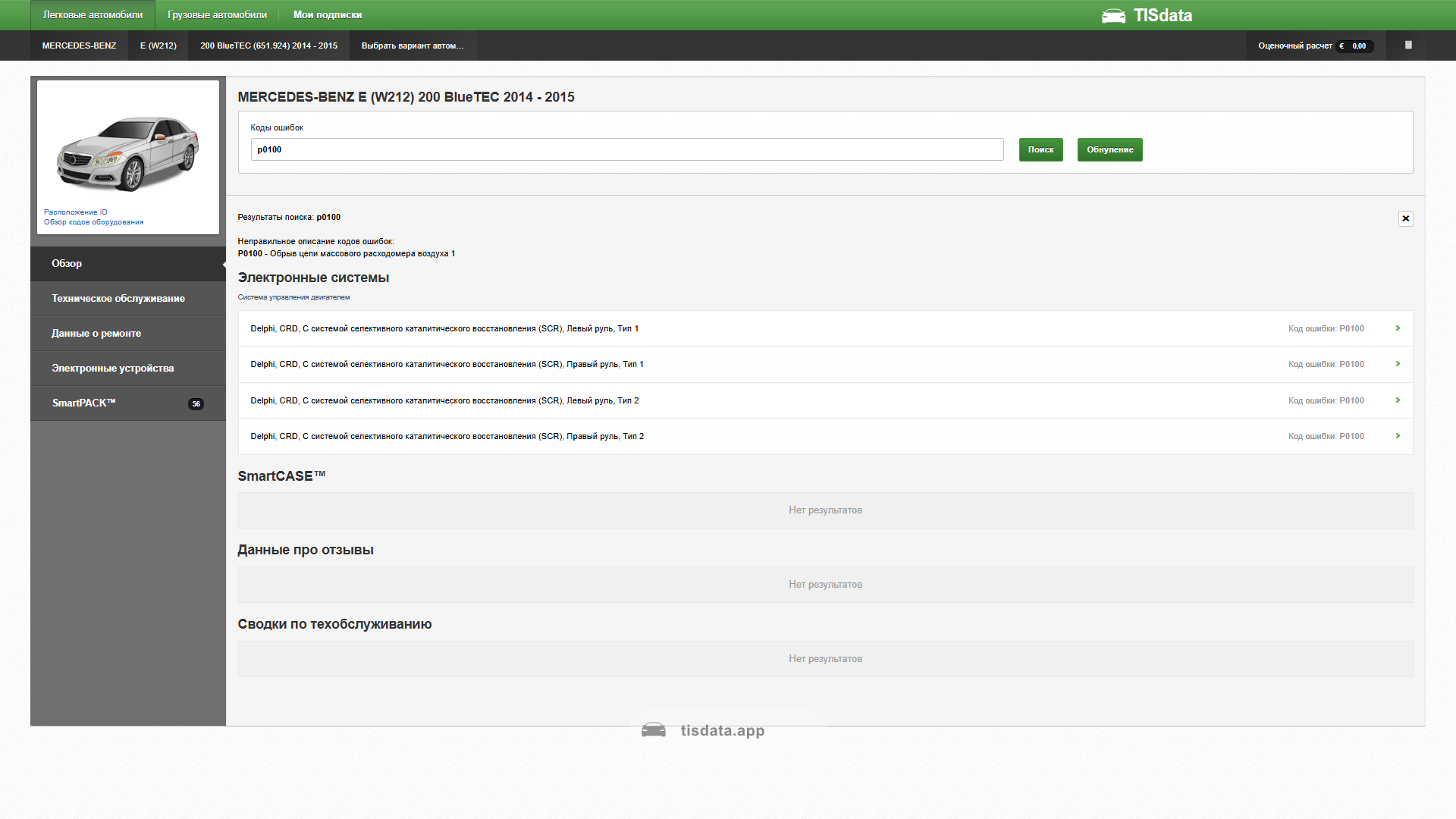Click the Поиск search button

coord(1040,149)
